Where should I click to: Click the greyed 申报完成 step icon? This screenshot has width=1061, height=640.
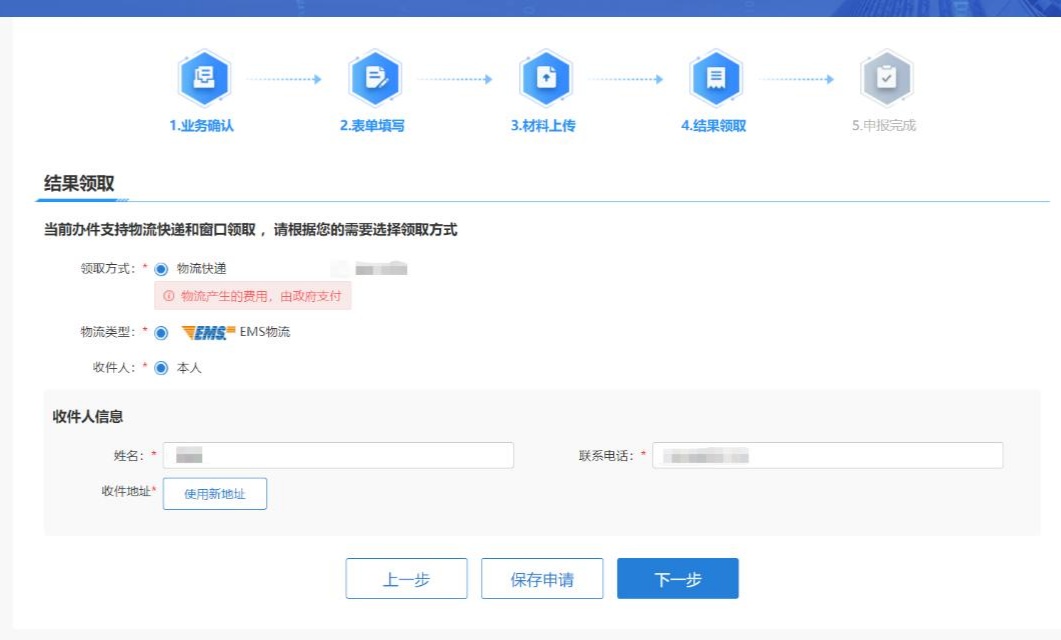(x=886, y=78)
